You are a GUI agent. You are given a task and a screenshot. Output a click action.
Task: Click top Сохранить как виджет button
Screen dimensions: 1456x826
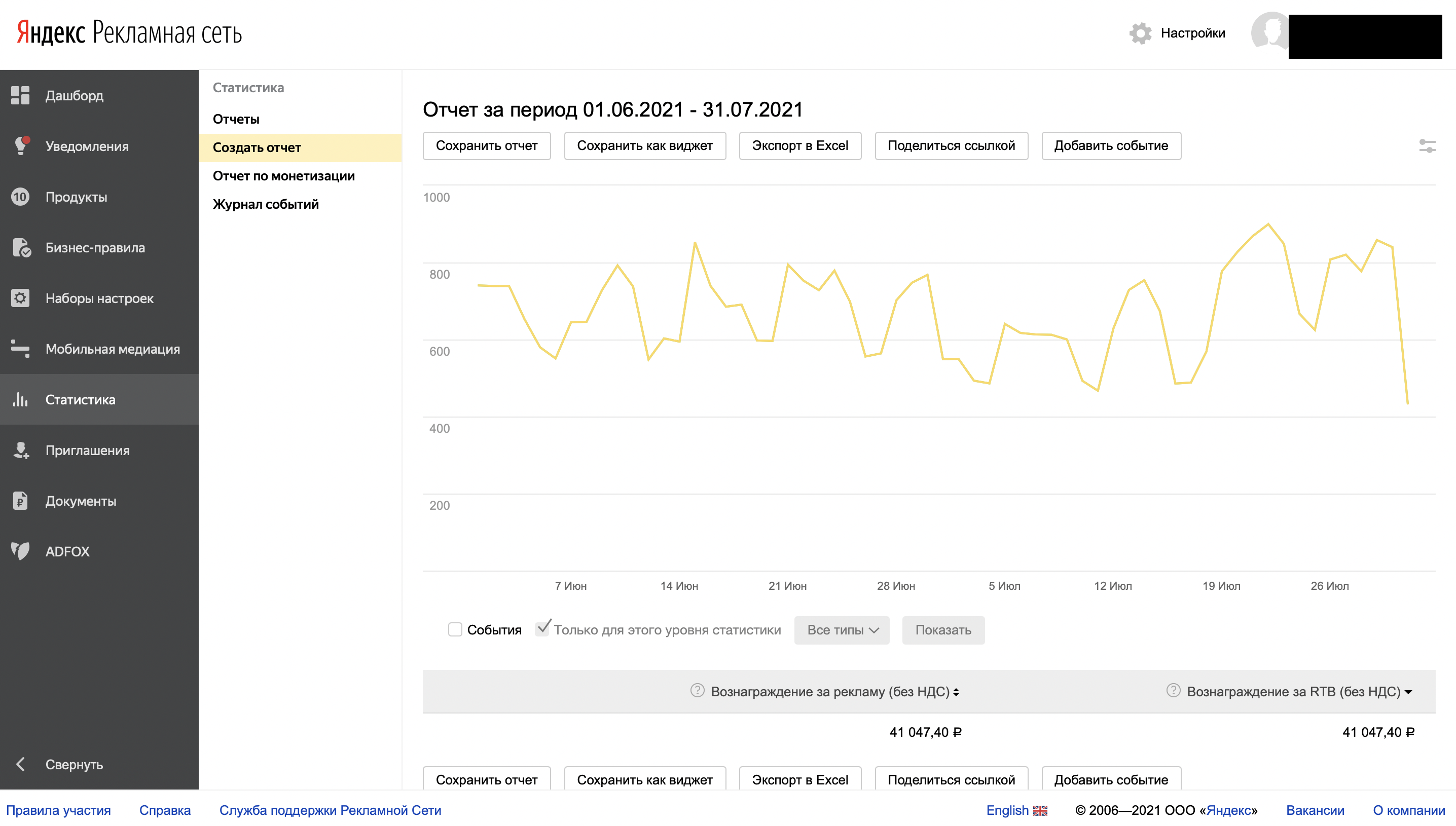(x=644, y=146)
